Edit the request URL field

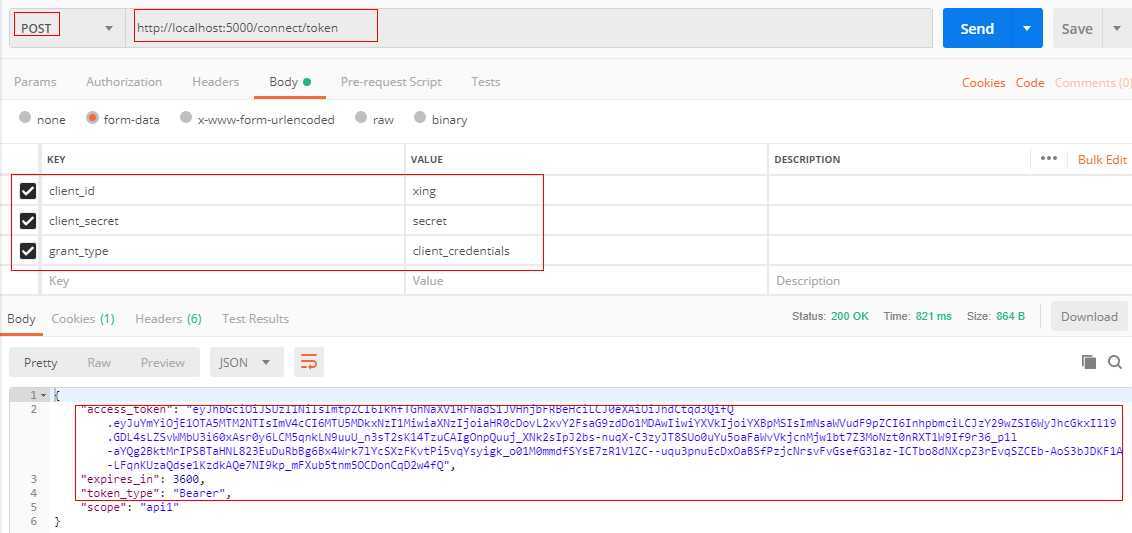pyautogui.click(x=529, y=28)
